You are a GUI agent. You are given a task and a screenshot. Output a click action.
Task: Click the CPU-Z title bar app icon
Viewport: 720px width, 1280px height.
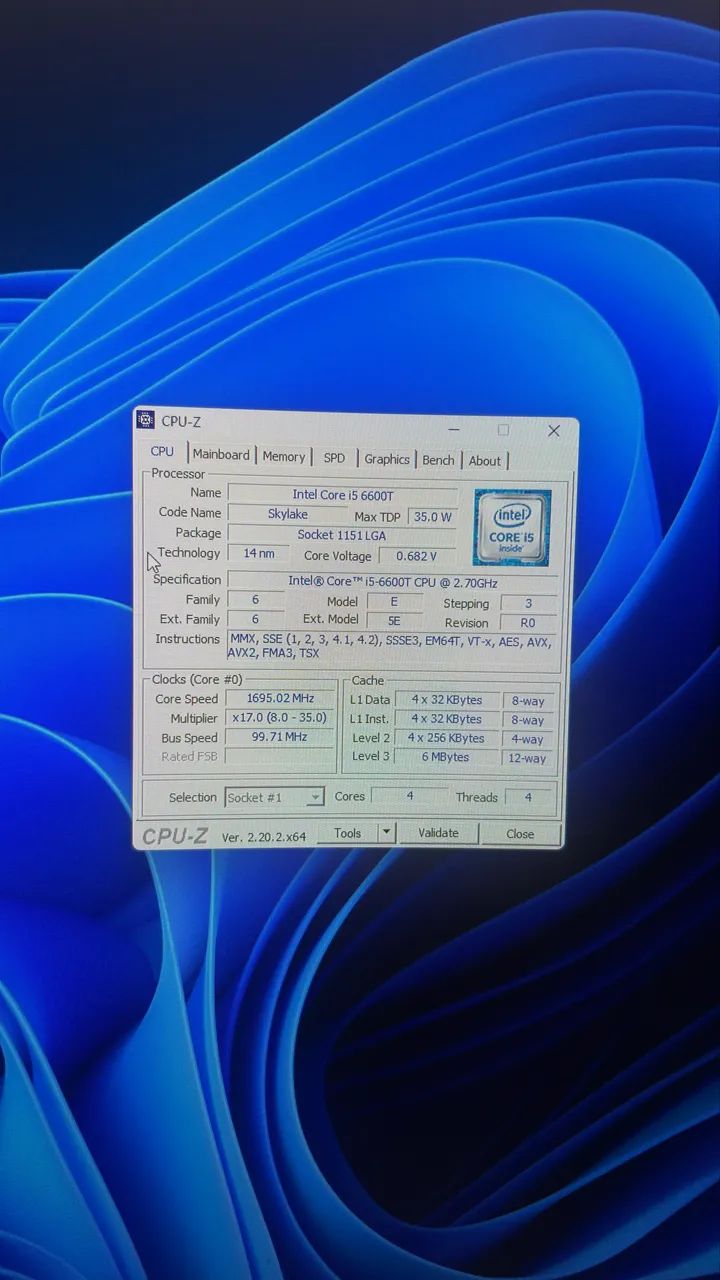pos(146,420)
